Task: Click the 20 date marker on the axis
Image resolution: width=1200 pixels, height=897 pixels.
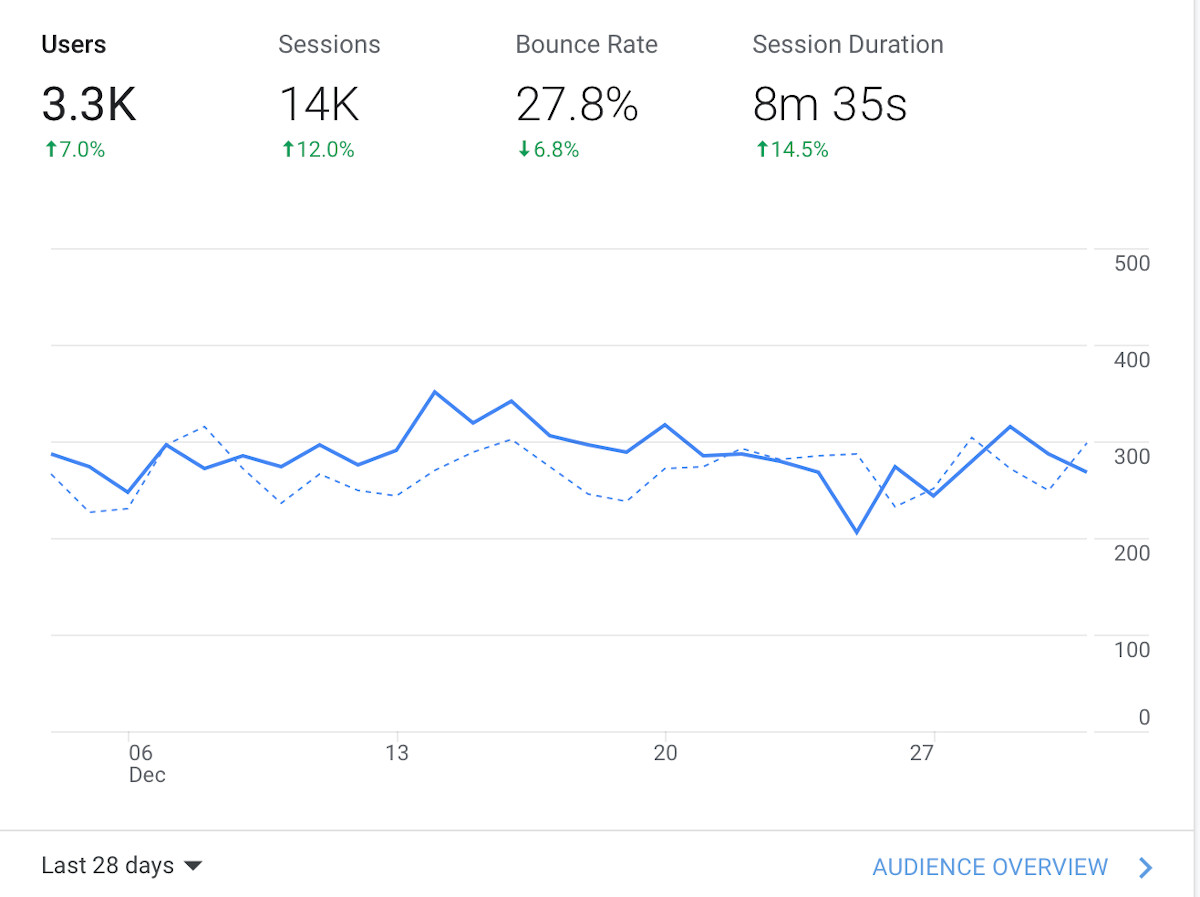Action: (x=665, y=753)
